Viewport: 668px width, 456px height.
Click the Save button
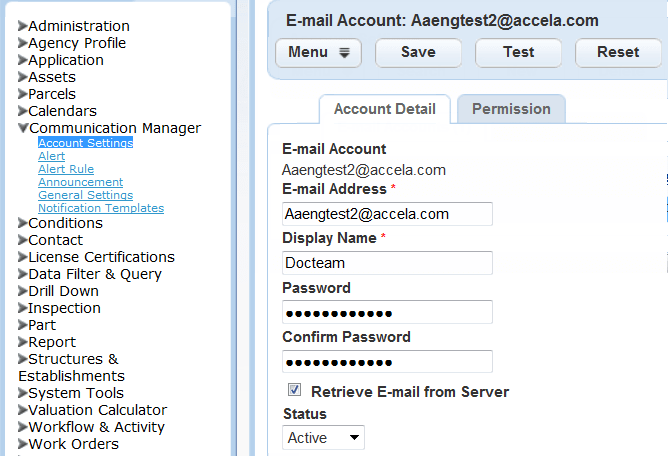coord(418,53)
